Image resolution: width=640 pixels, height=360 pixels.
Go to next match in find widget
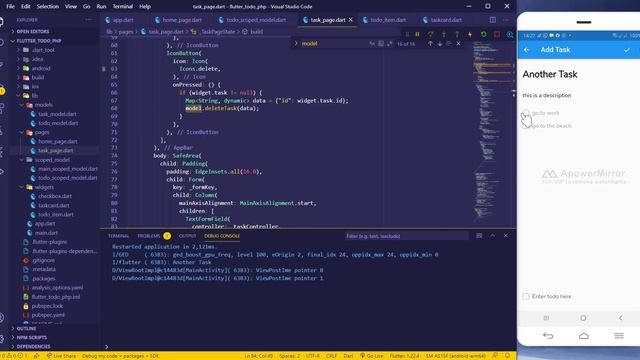click(x=440, y=44)
